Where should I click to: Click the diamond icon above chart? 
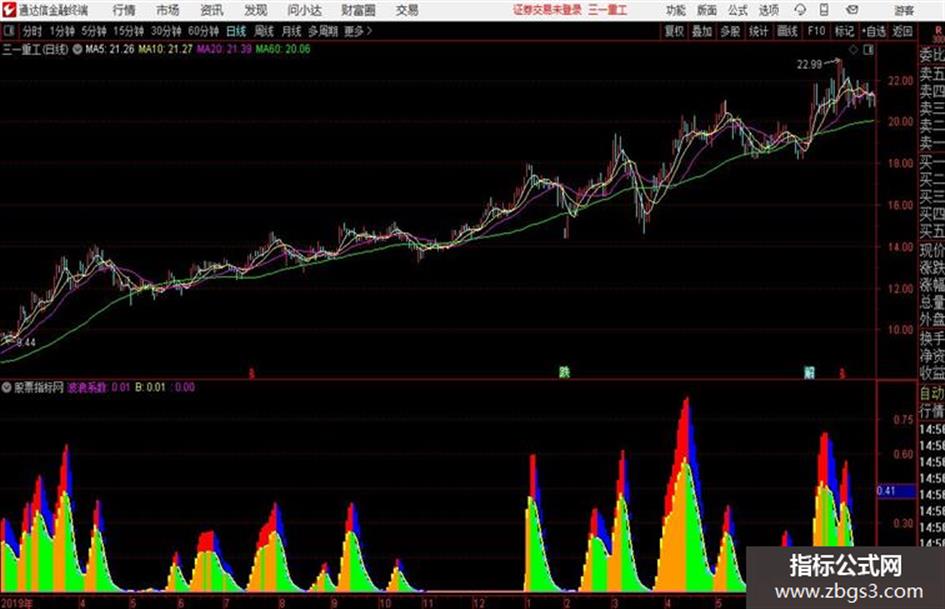853,50
